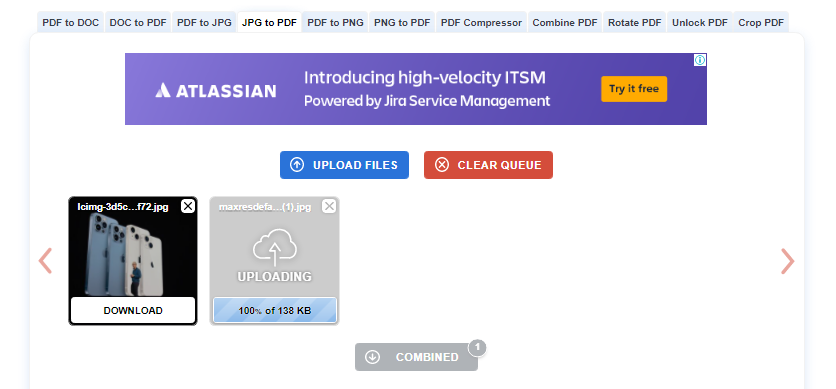This screenshot has width=836, height=389.
Task: Click the UPLOAD FILES button
Action: coord(344,165)
